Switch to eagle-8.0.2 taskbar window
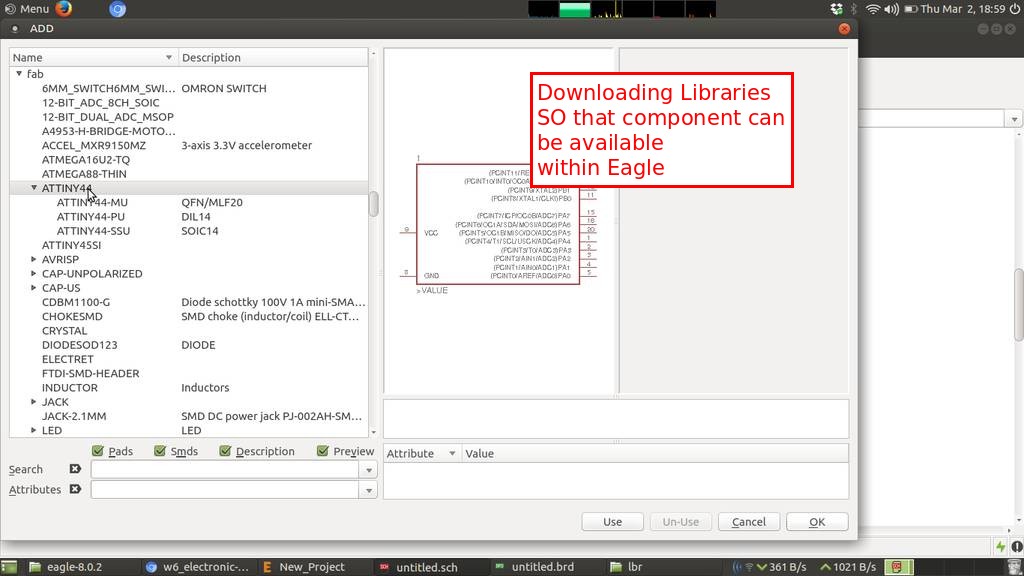The height and width of the screenshot is (576, 1024). point(66,567)
